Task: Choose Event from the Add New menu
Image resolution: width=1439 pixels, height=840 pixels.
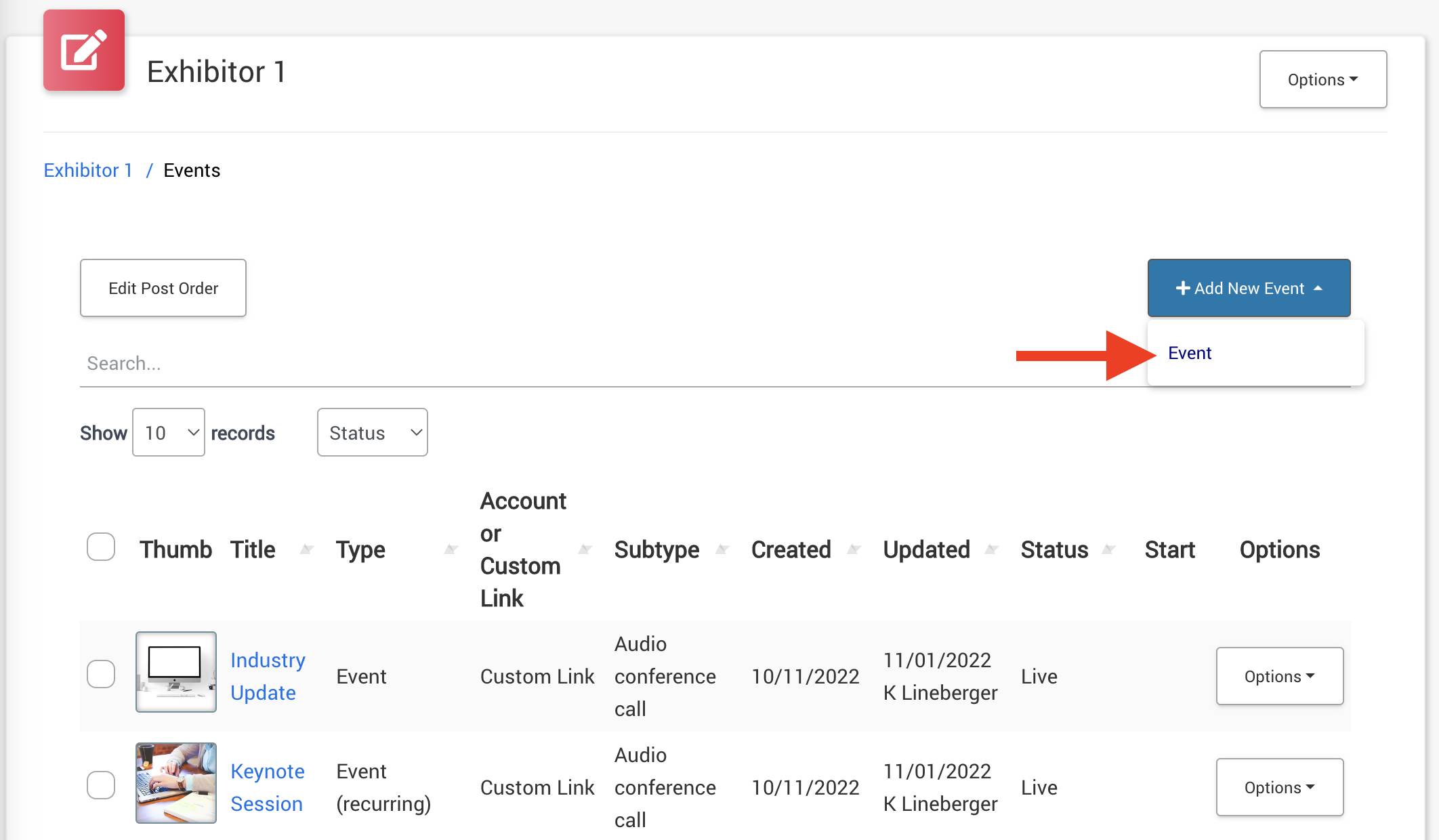Action: [x=1190, y=353]
